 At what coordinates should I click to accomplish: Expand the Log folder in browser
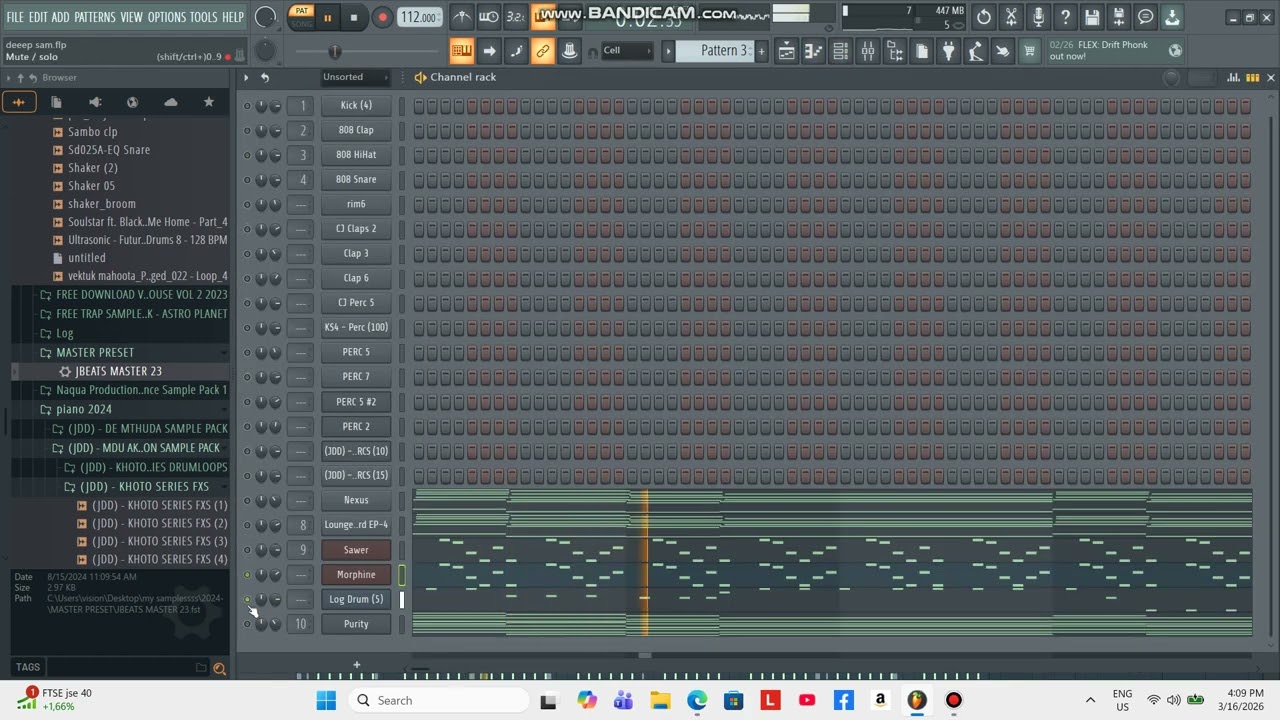tap(65, 333)
